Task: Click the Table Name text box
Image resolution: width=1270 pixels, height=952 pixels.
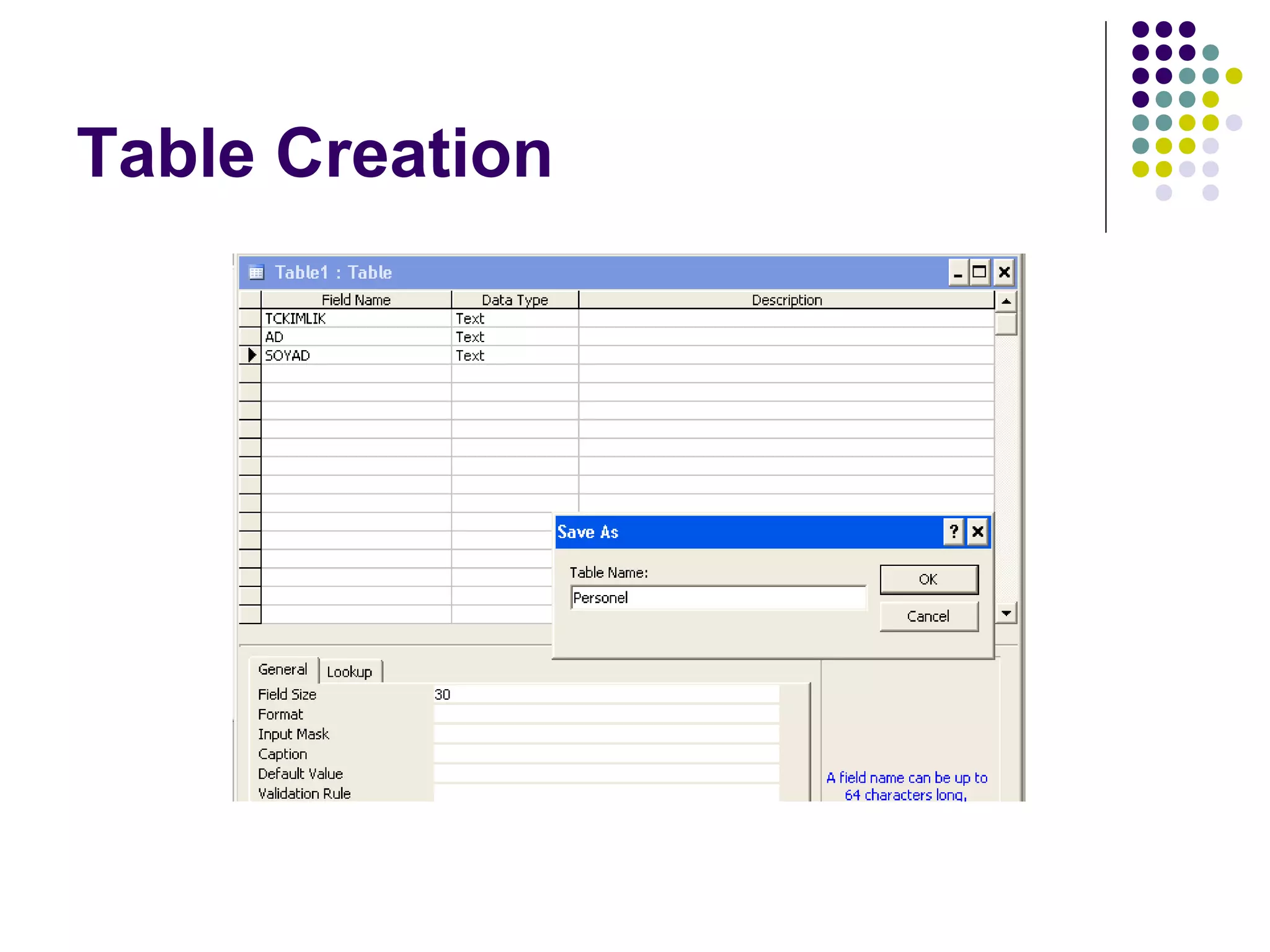Action: [717, 598]
